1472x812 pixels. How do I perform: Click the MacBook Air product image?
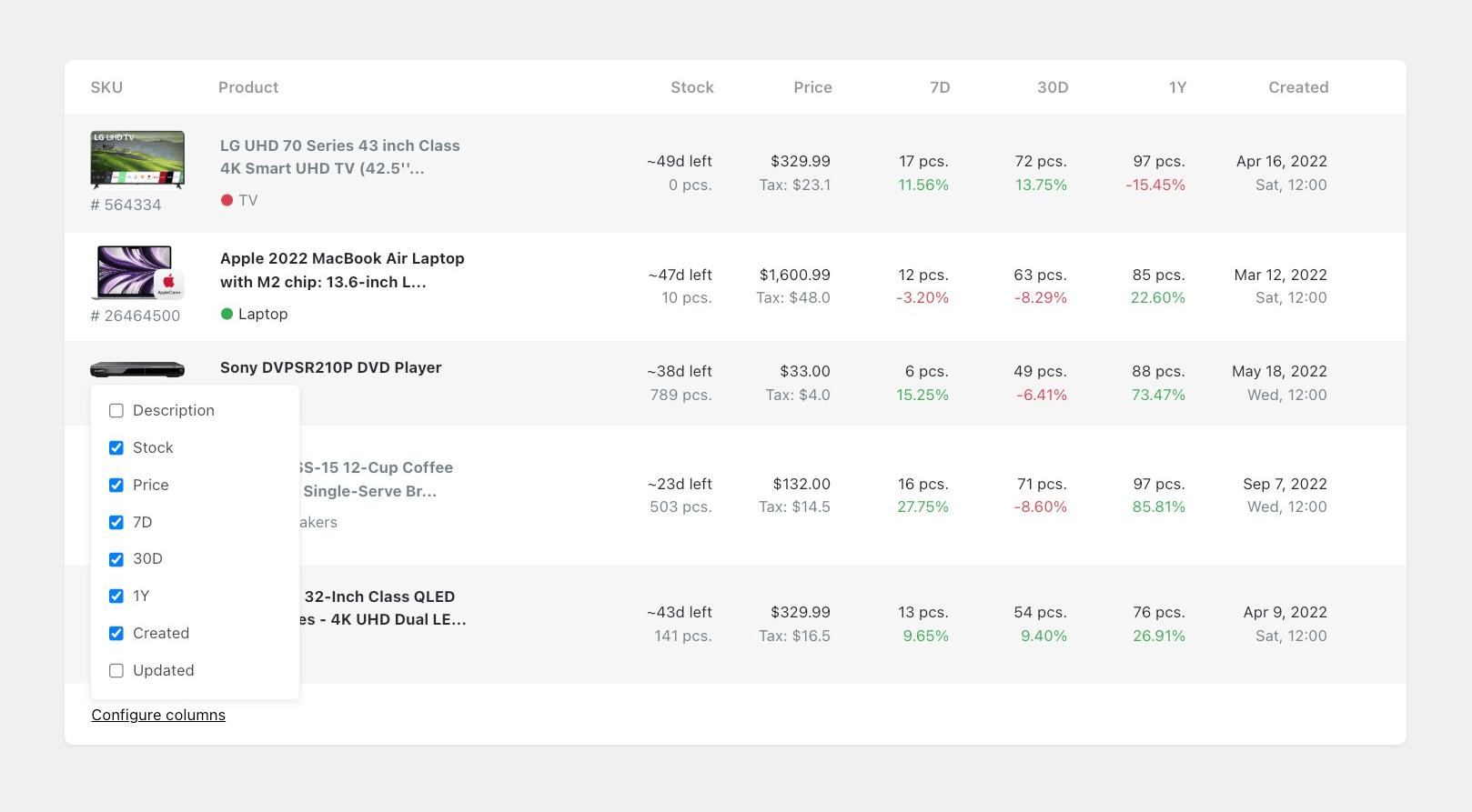137,272
